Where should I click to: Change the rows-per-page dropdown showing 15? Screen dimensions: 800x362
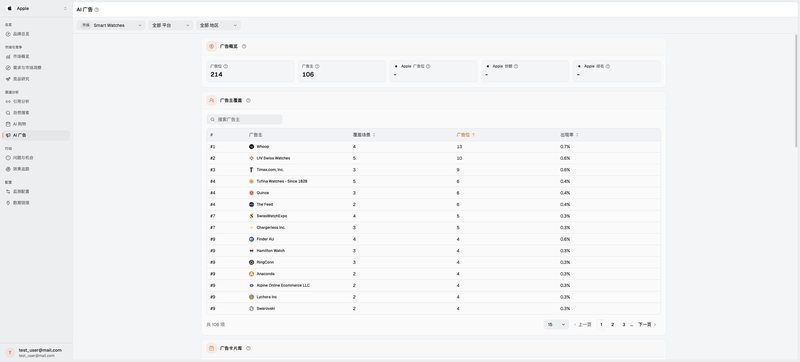click(556, 324)
